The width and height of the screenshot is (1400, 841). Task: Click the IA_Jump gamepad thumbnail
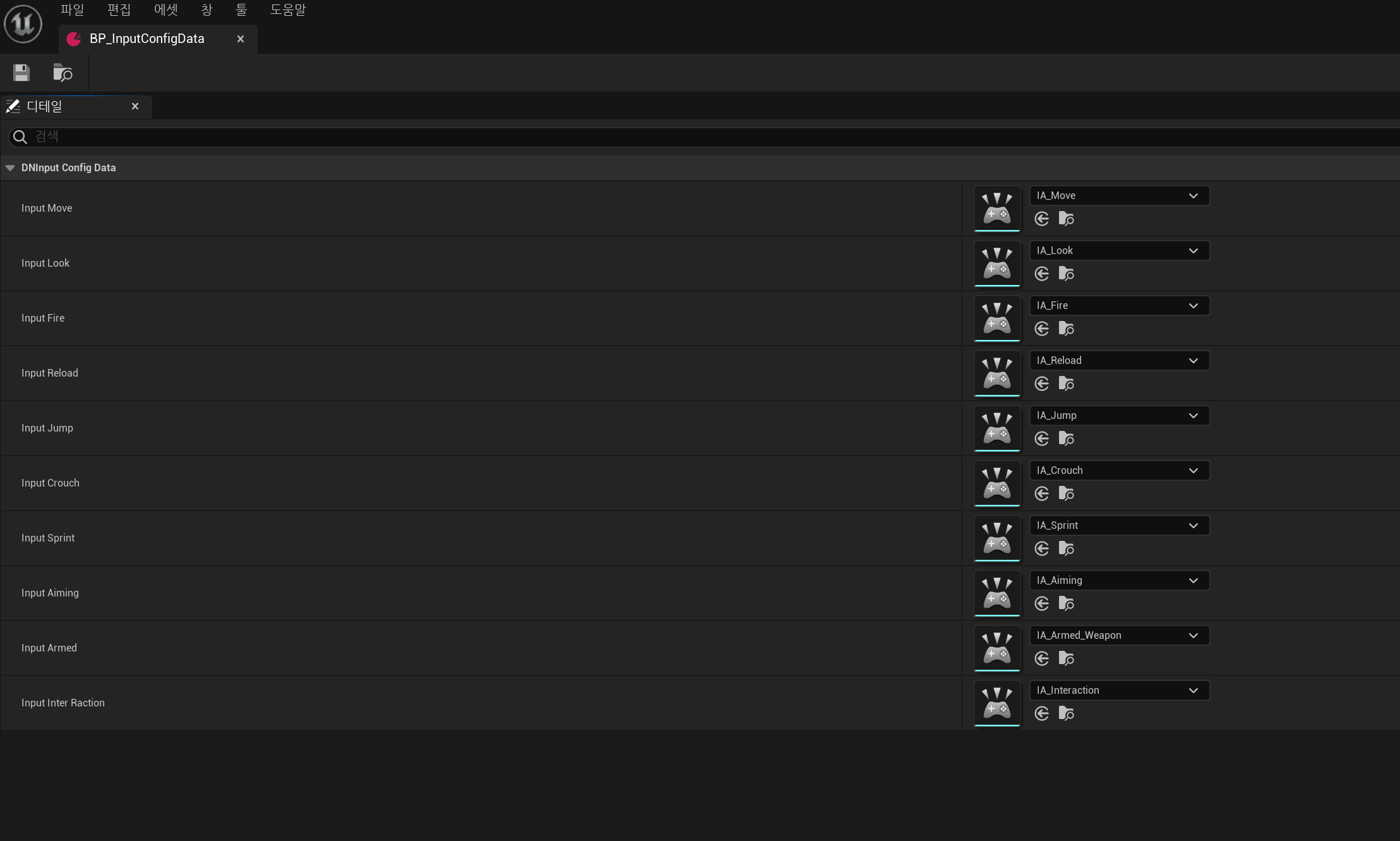[997, 428]
